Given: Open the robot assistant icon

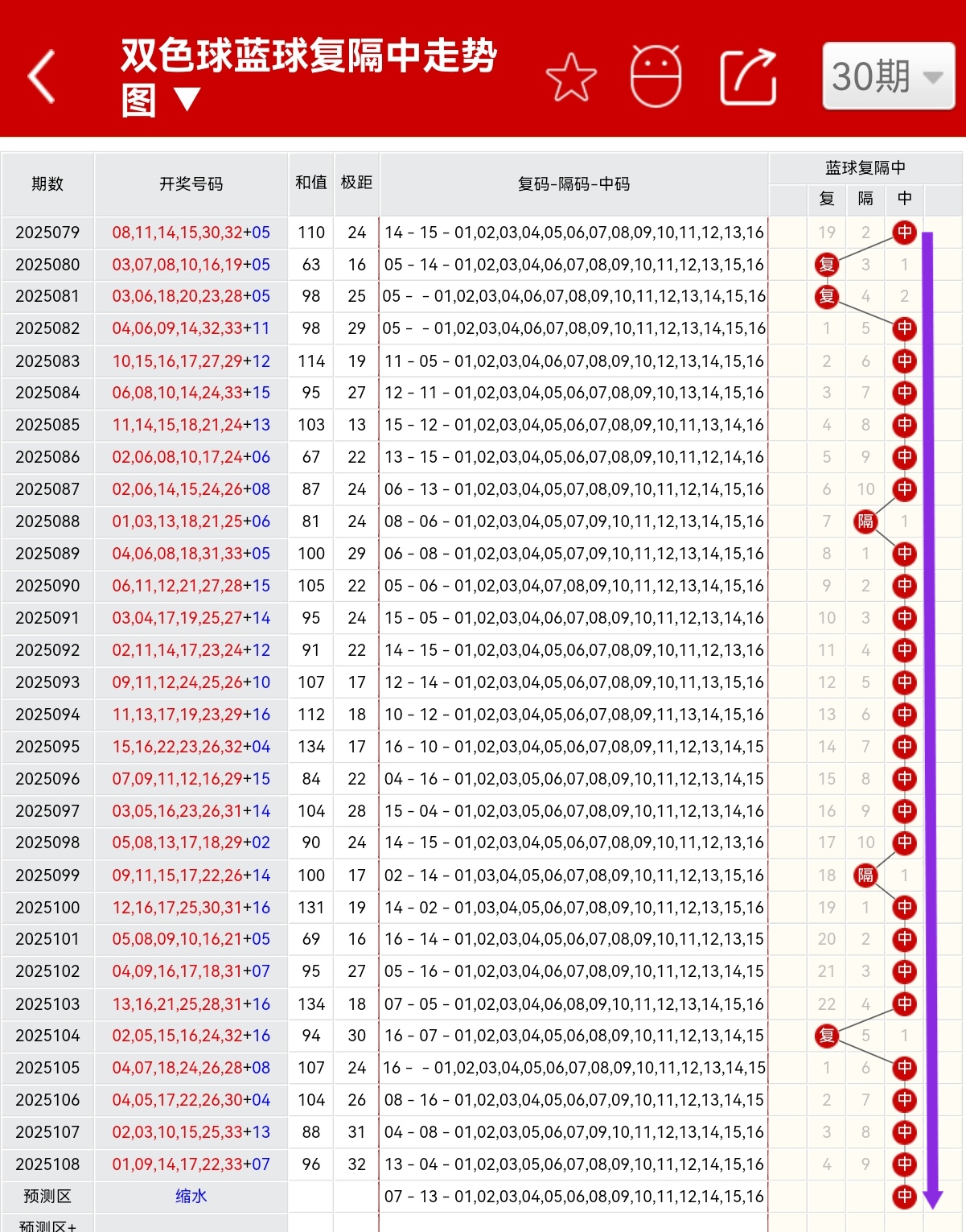Looking at the screenshot, I should coord(657,77).
